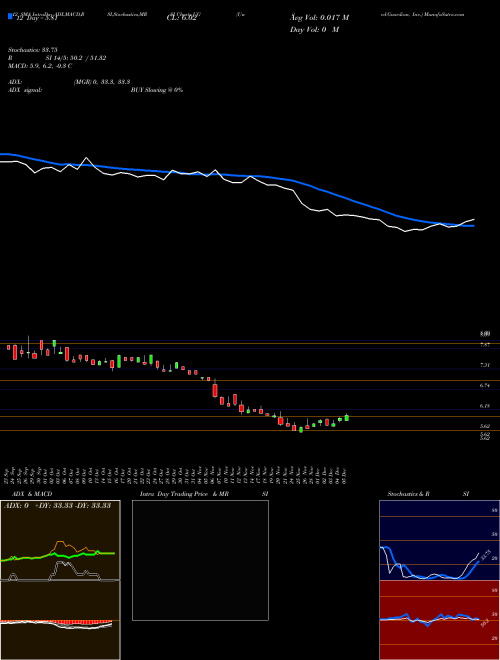Click the lowest green candle at the chart bottom
This screenshot has width=500, height=660.
(301, 430)
